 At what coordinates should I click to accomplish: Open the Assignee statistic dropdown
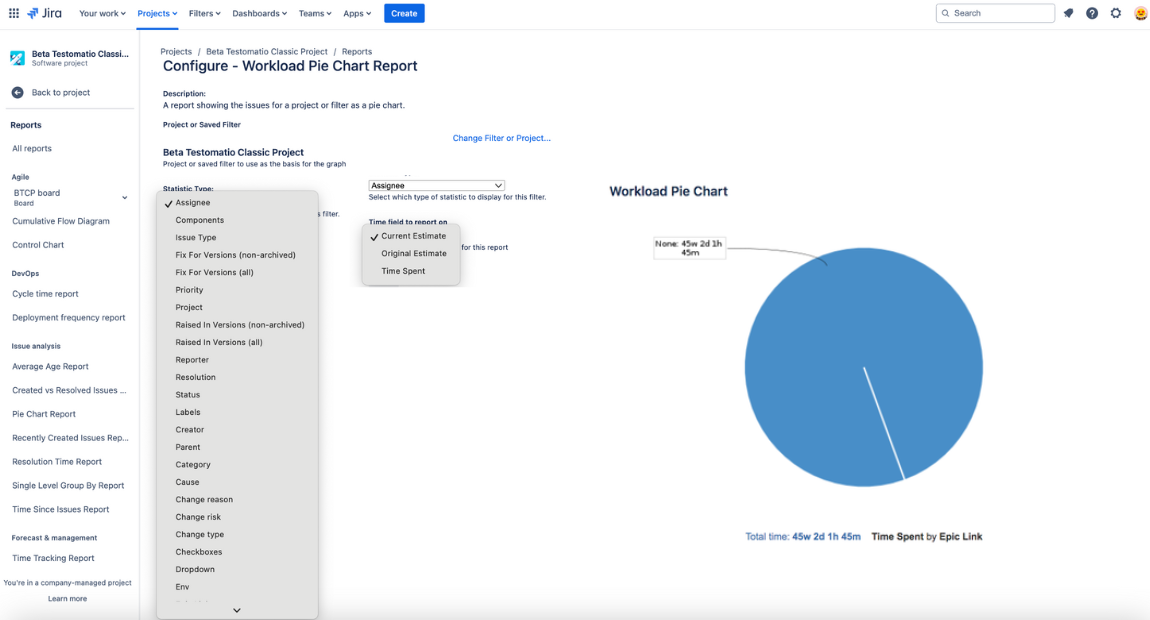click(436, 185)
